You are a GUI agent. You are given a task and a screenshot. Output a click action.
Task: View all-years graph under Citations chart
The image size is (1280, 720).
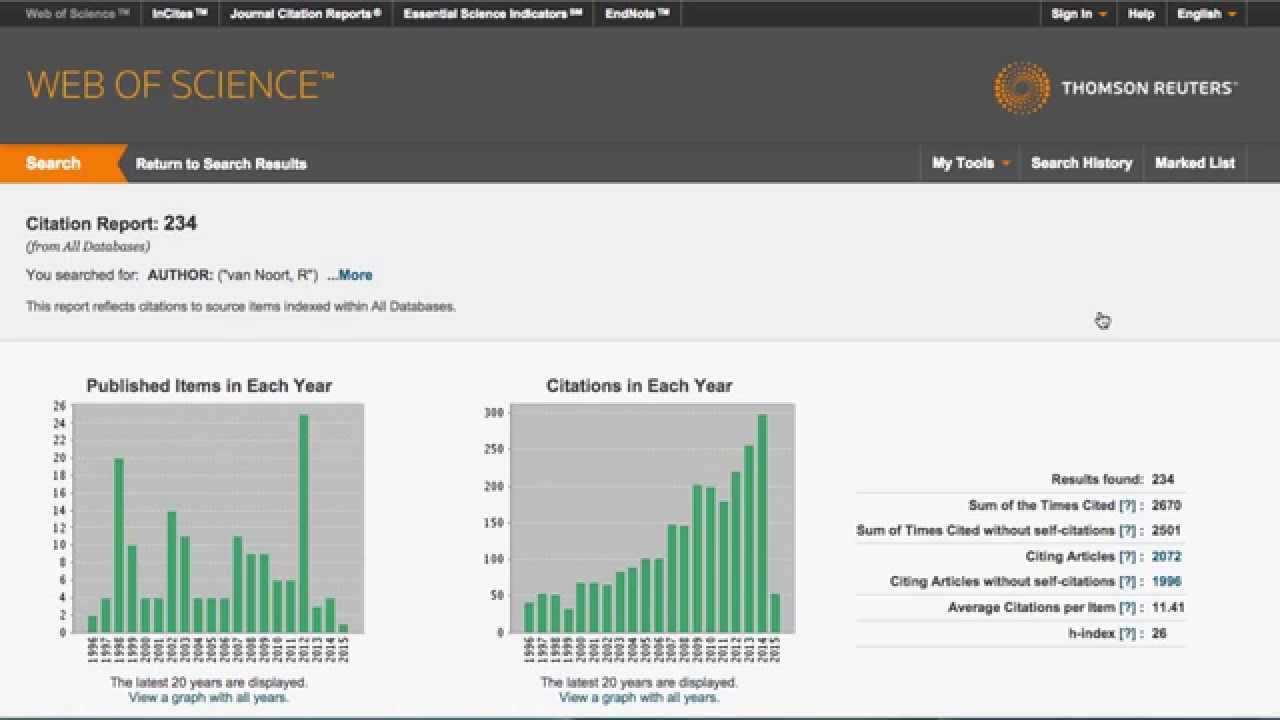click(x=639, y=697)
